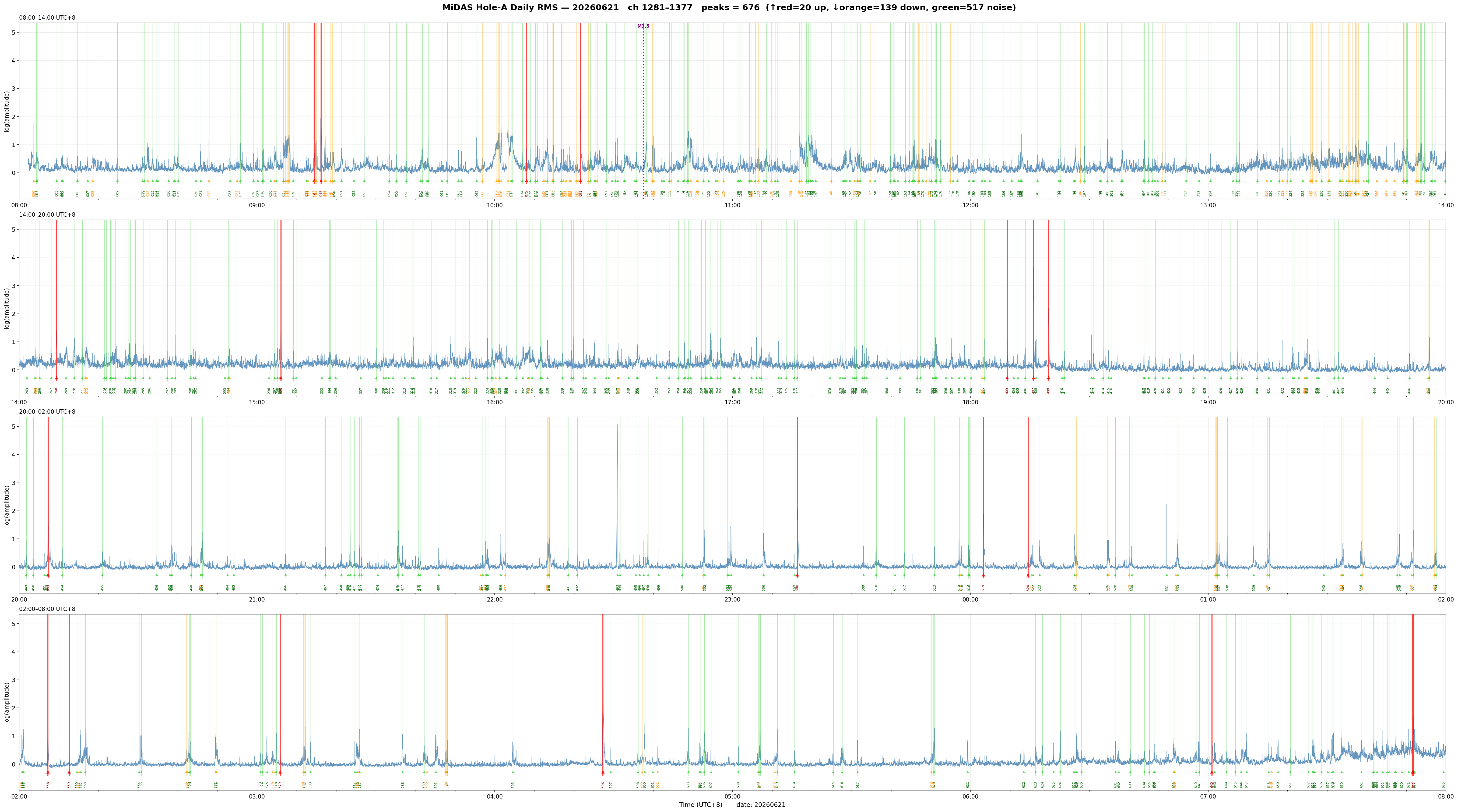
Task: Select the red arrow marker above peak 559
Action: [x=69, y=772]
